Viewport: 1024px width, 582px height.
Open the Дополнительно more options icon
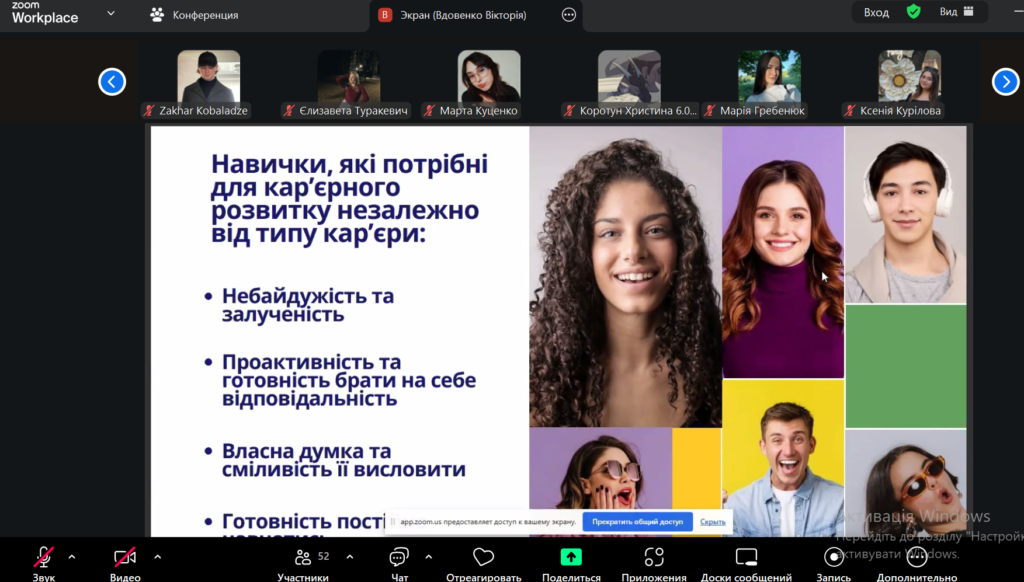pyautogui.click(x=916, y=557)
